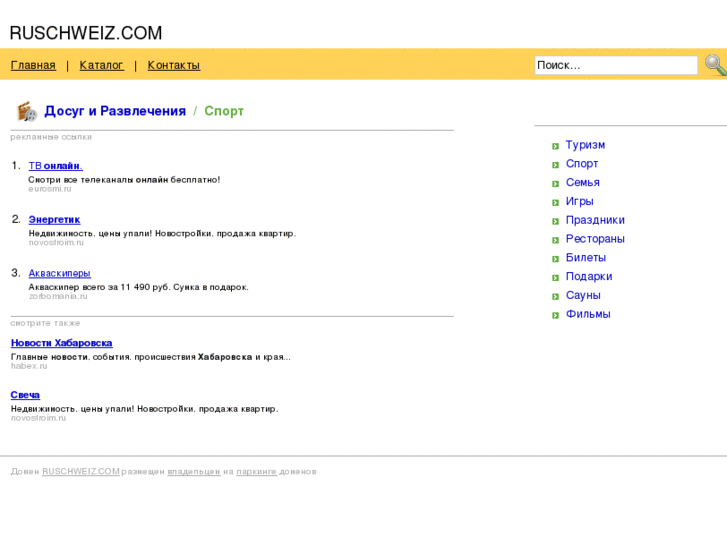727x545 pixels.
Task: Go to the Подарки category
Action: [x=589, y=276]
